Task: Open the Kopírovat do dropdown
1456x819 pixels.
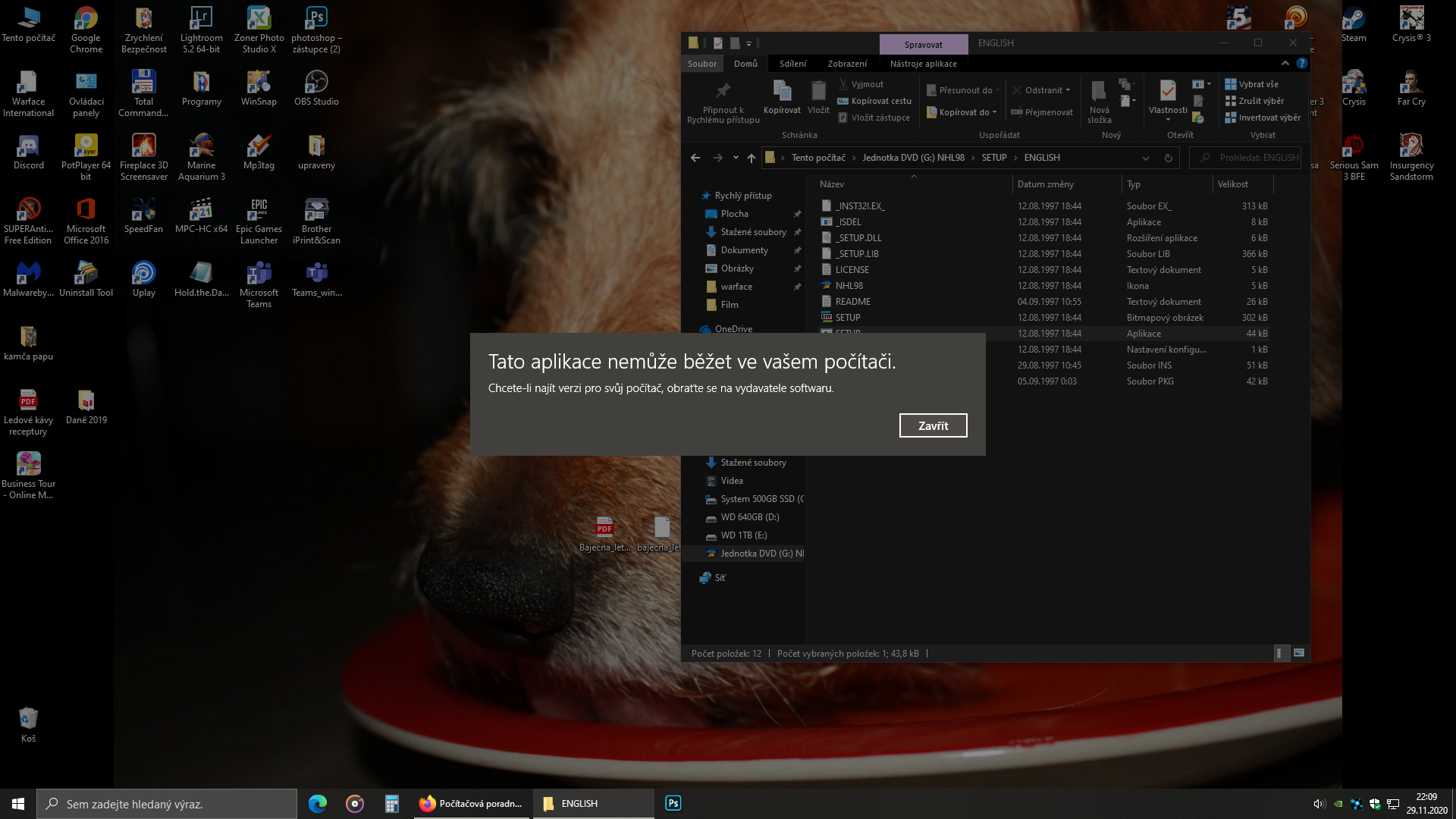Action: tap(965, 112)
